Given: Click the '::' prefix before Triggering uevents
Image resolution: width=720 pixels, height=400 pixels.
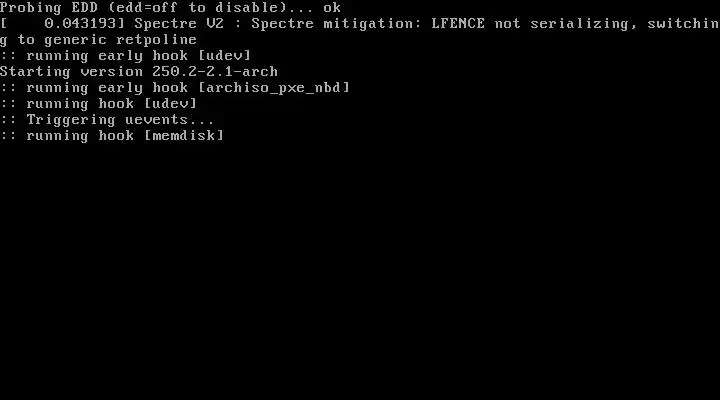Looking at the screenshot, I should [8, 120].
